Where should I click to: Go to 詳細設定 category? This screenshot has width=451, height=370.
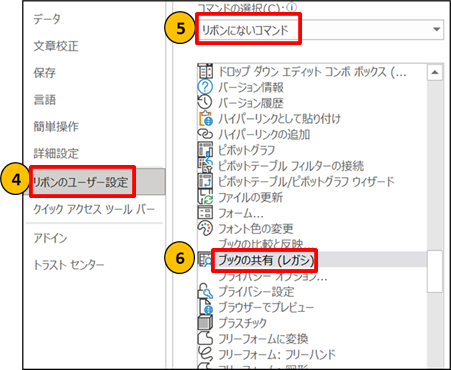pos(56,153)
